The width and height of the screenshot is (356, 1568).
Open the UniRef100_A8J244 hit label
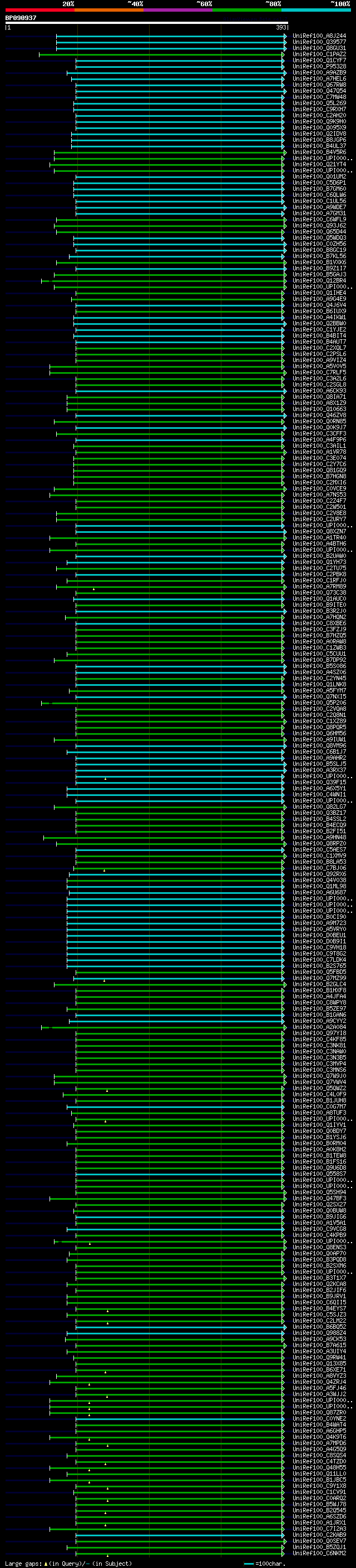[319, 36]
